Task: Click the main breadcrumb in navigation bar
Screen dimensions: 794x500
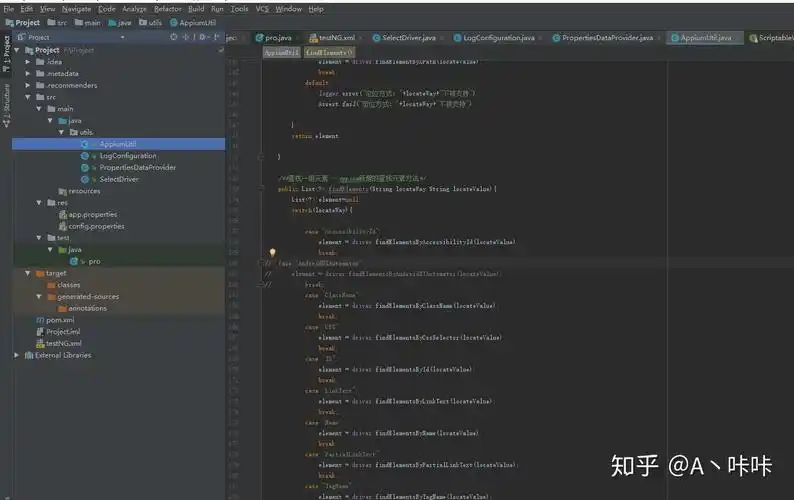Action: (x=88, y=23)
